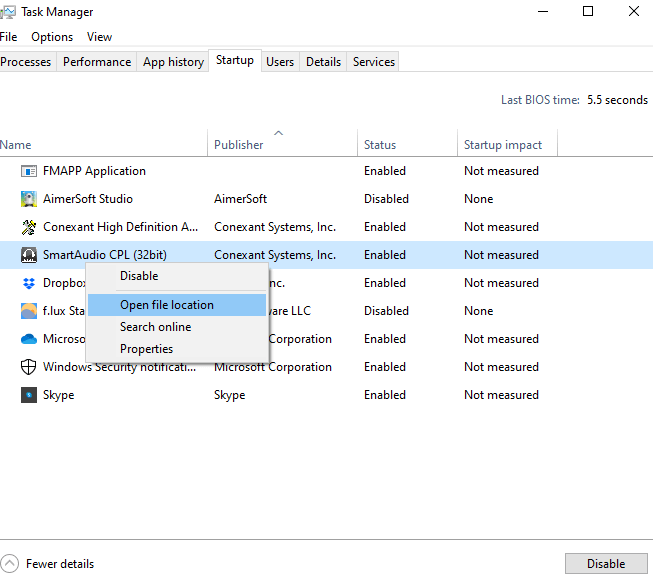Click the Conexant High Definition audio icon
653x584 pixels.
pos(29,227)
